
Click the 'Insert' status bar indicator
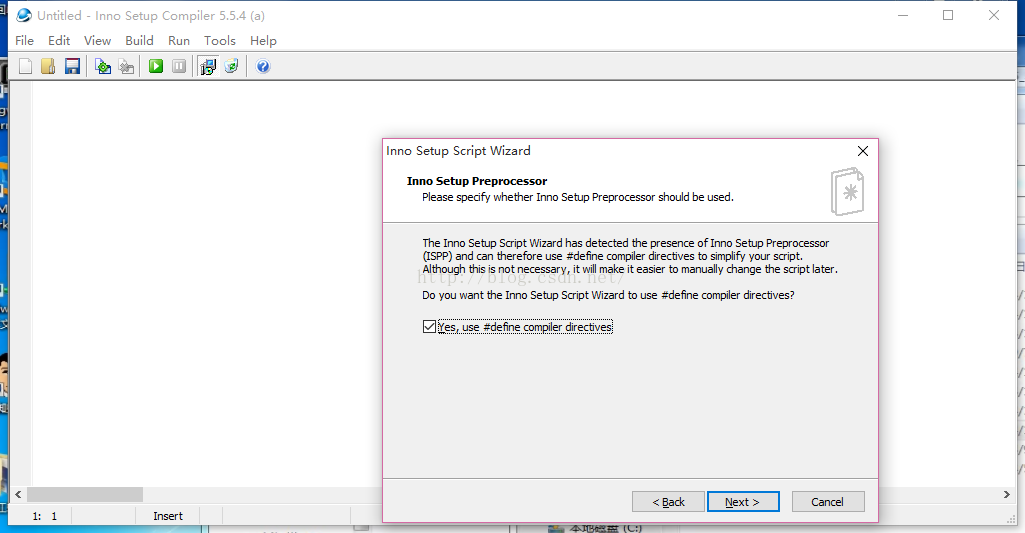click(168, 516)
